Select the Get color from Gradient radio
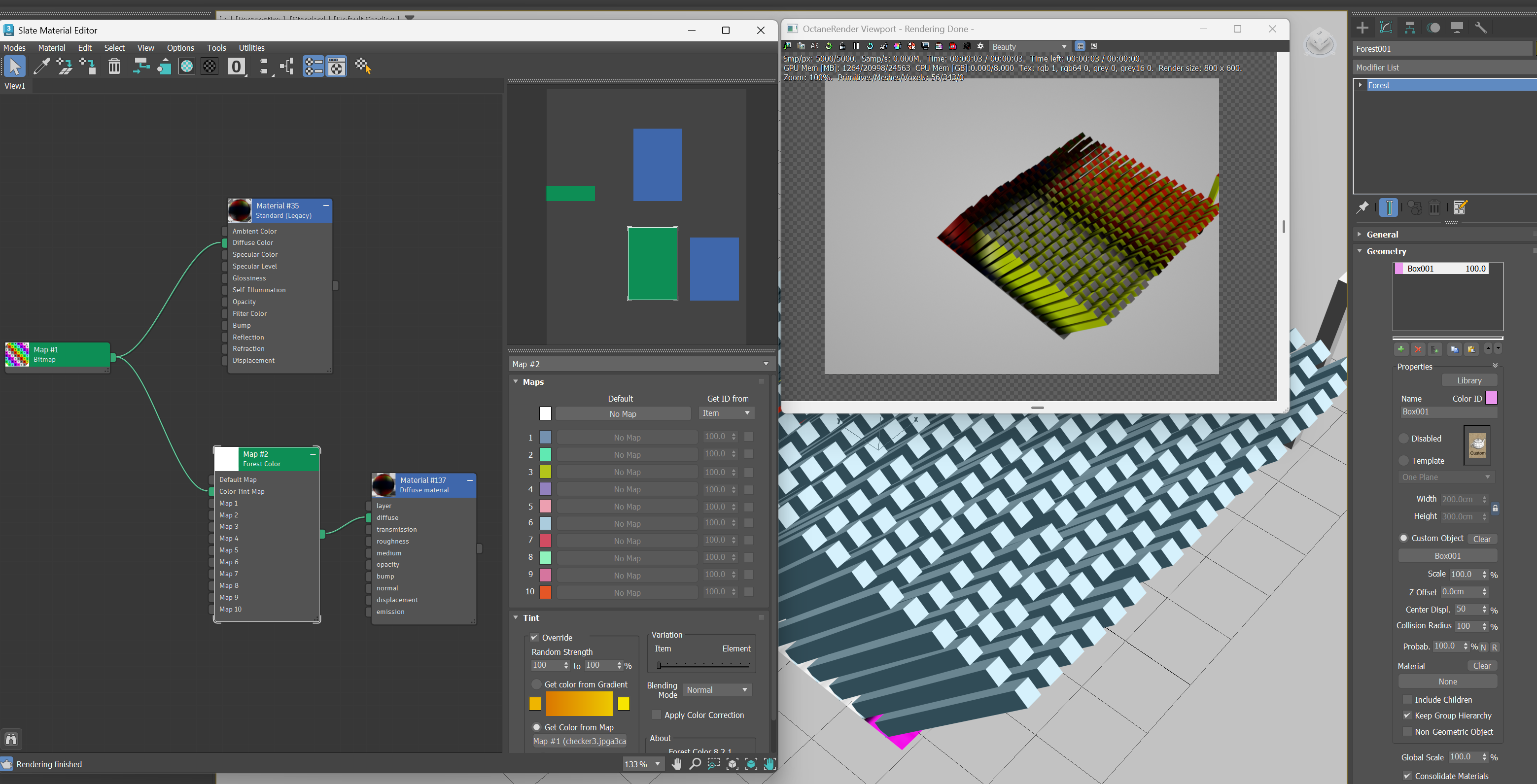Image resolution: width=1537 pixels, height=784 pixels. (x=536, y=684)
